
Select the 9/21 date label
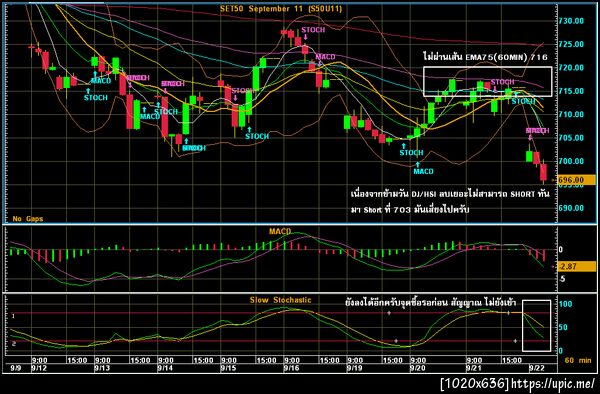[x=473, y=368]
